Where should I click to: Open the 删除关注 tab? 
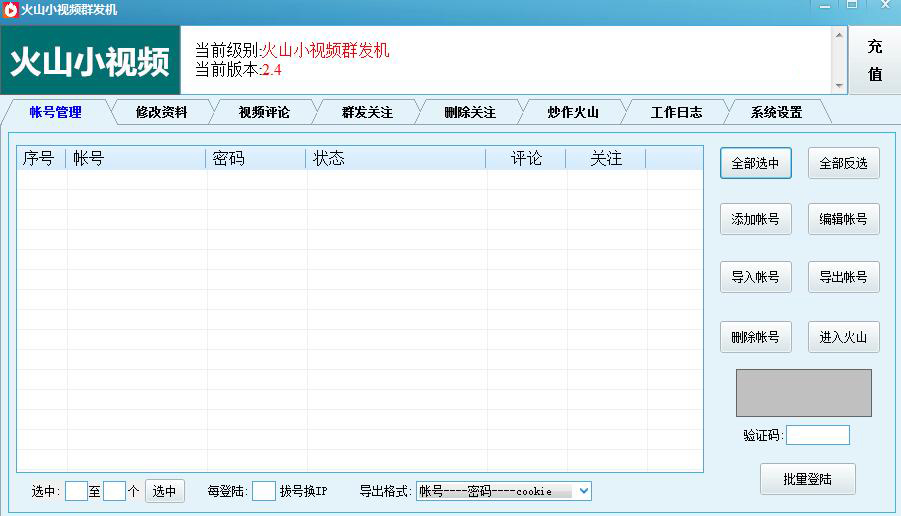coord(470,112)
